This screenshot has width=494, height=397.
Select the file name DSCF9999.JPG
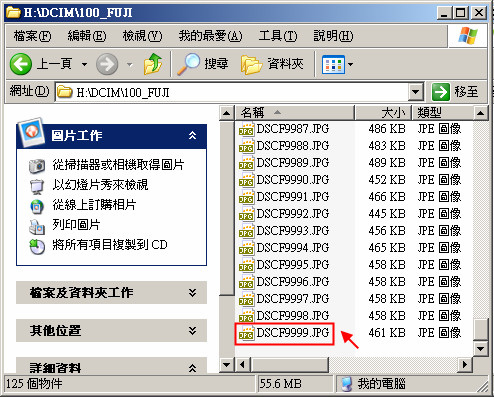pyautogui.click(x=293, y=333)
